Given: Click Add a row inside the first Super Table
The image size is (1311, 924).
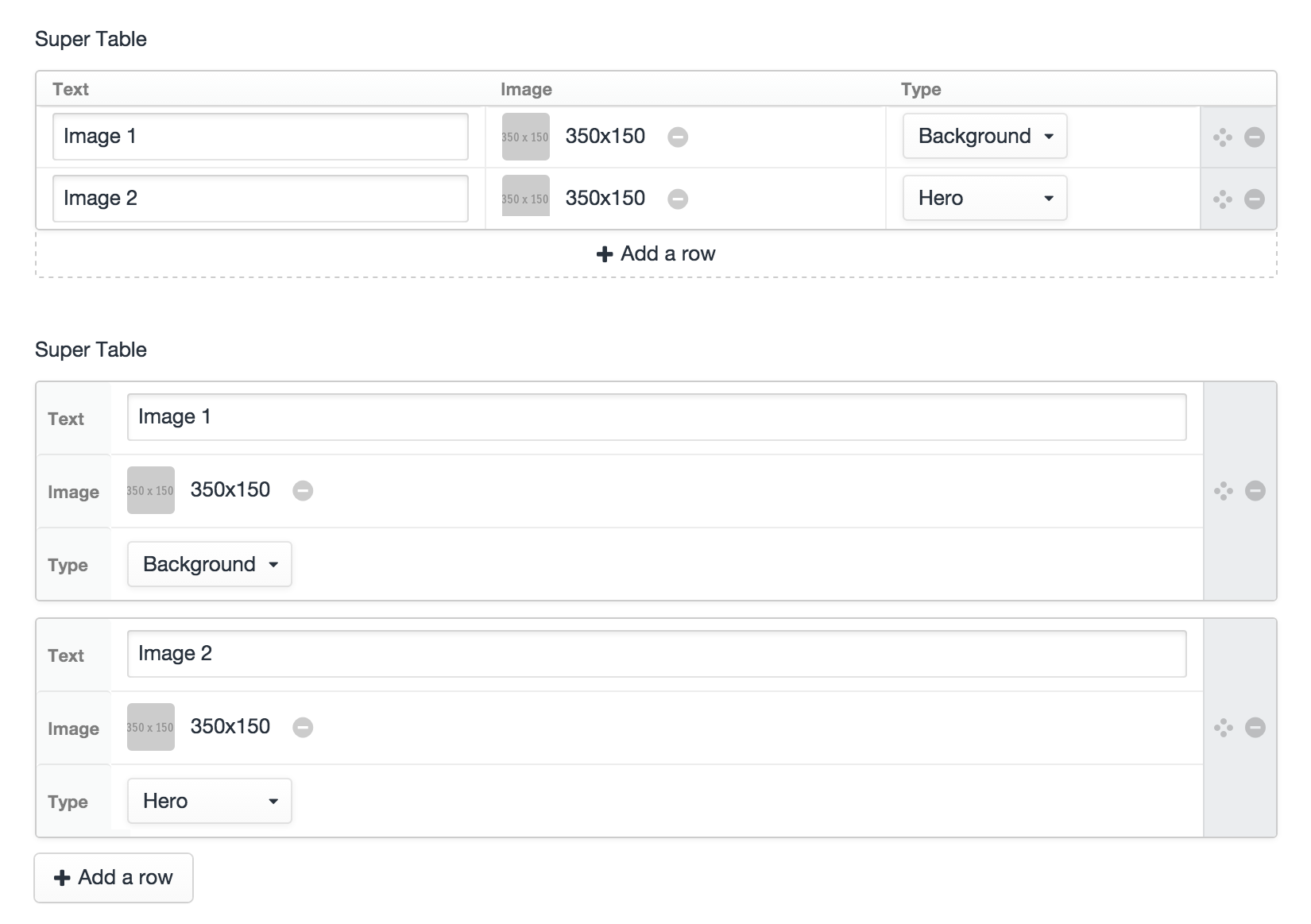Looking at the screenshot, I should [654, 253].
